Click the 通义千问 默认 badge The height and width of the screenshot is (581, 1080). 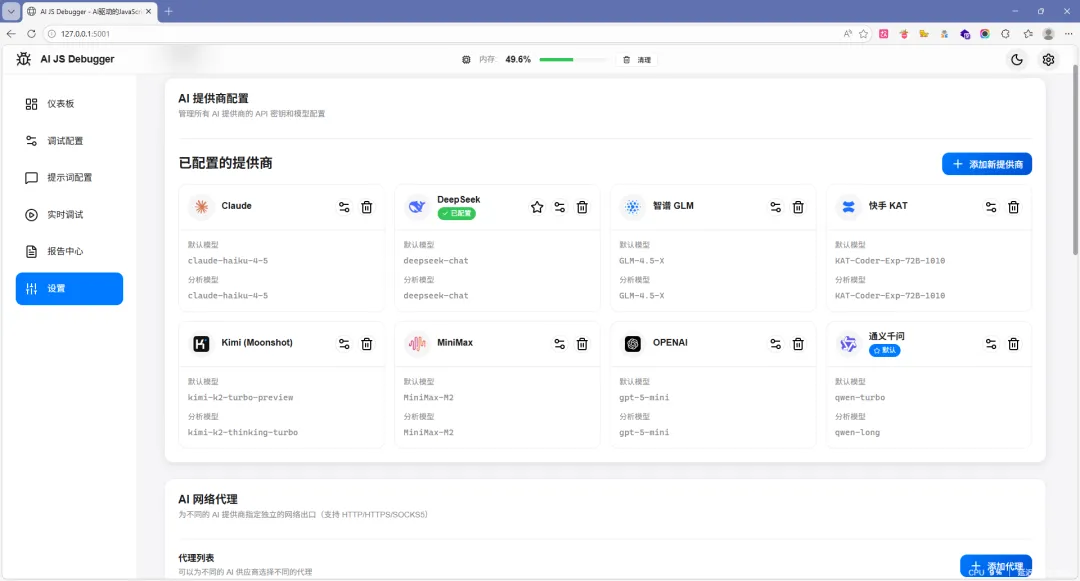tap(884, 350)
